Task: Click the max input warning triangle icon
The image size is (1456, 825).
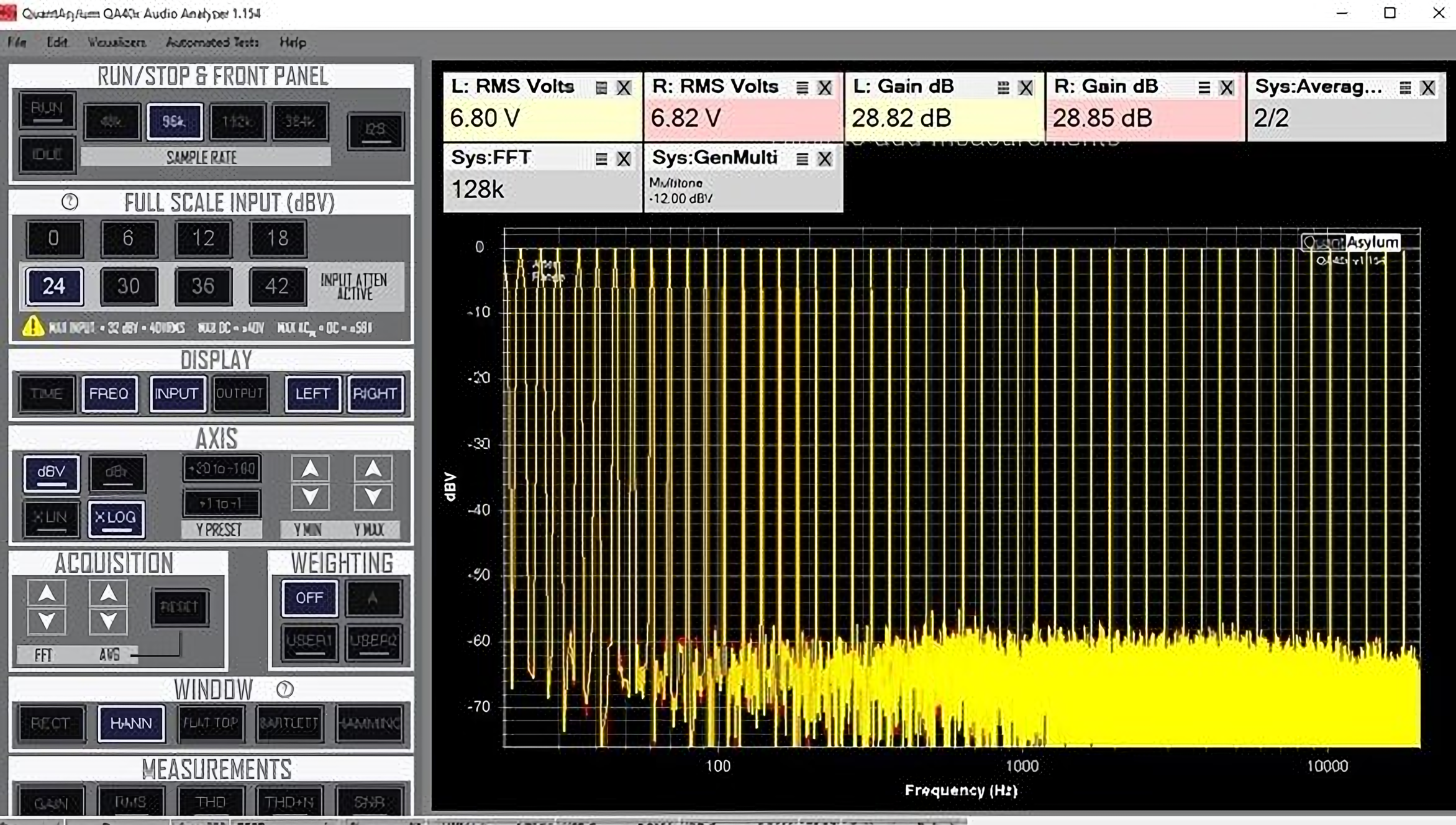Action: pyautogui.click(x=33, y=326)
